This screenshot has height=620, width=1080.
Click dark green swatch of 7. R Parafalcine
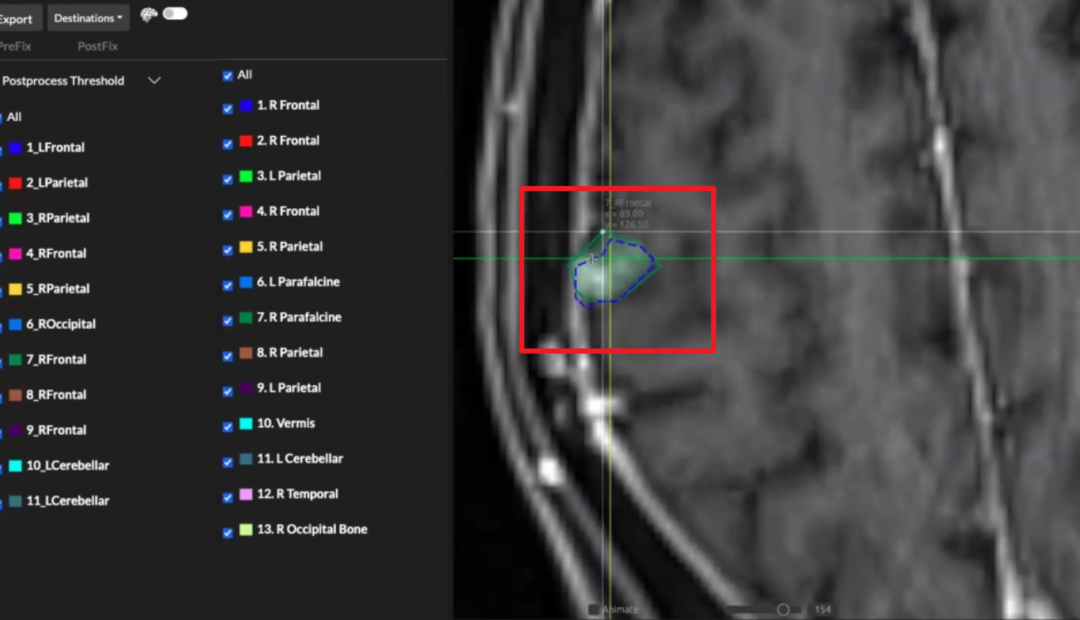pos(246,318)
